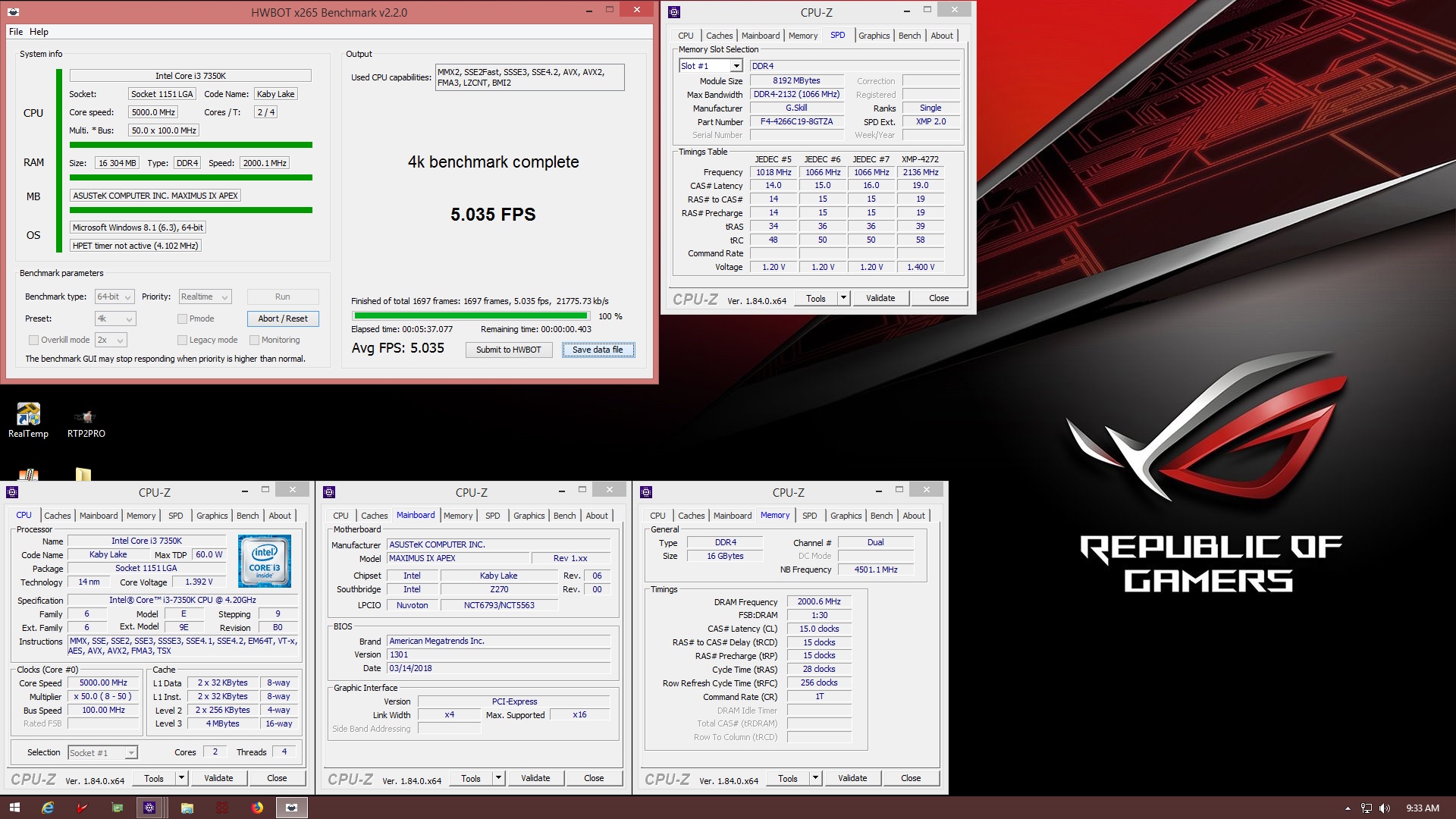1456x819 pixels.
Task: Click the DRAM Frequency 2000.6 MHz value
Action: coord(819,601)
